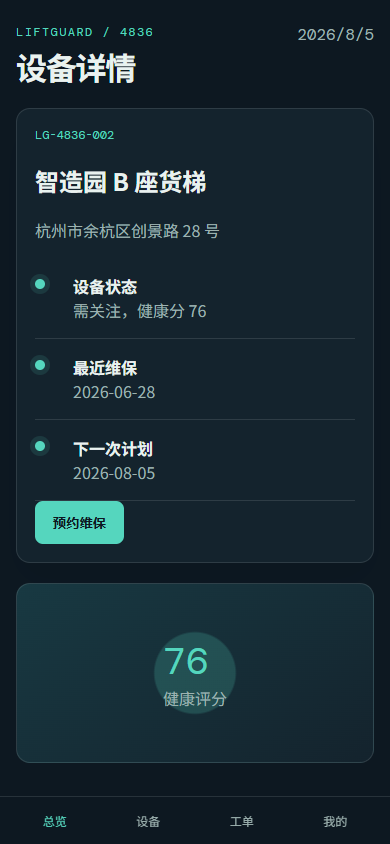The image size is (390, 844).
Task: Click the teal dot beside 设备状态
Action: tap(40, 284)
